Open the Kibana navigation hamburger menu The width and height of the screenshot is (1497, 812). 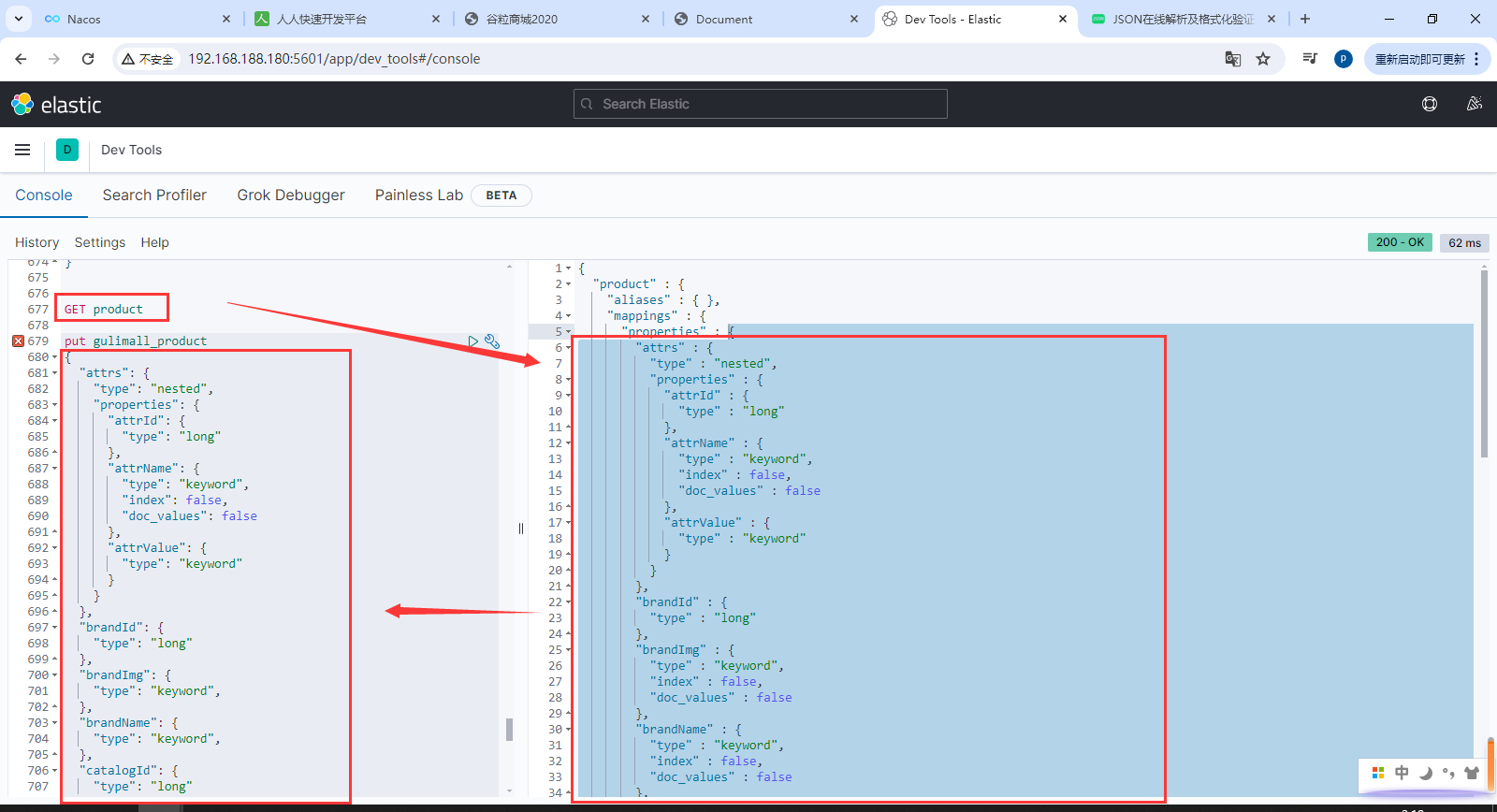coord(22,150)
